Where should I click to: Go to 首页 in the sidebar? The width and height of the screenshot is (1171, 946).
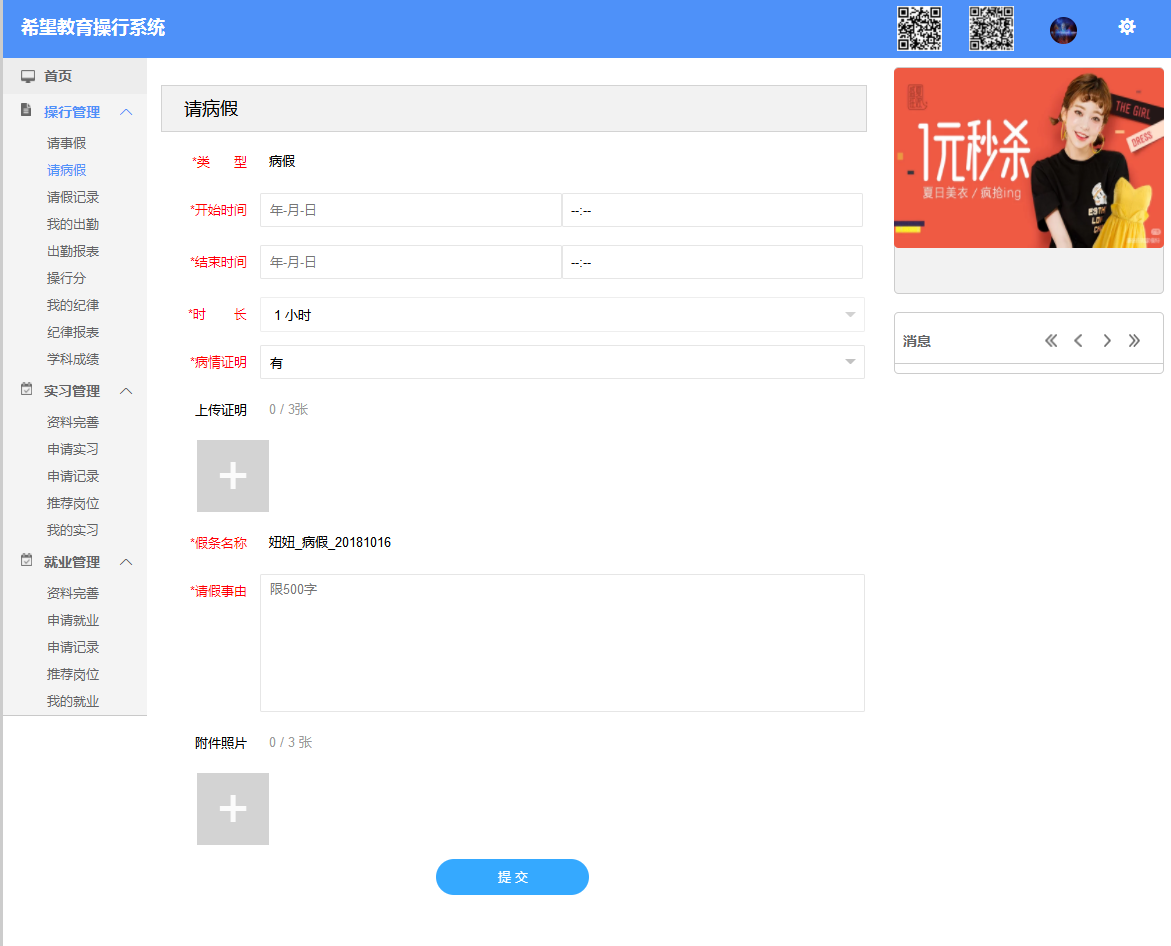[58, 76]
